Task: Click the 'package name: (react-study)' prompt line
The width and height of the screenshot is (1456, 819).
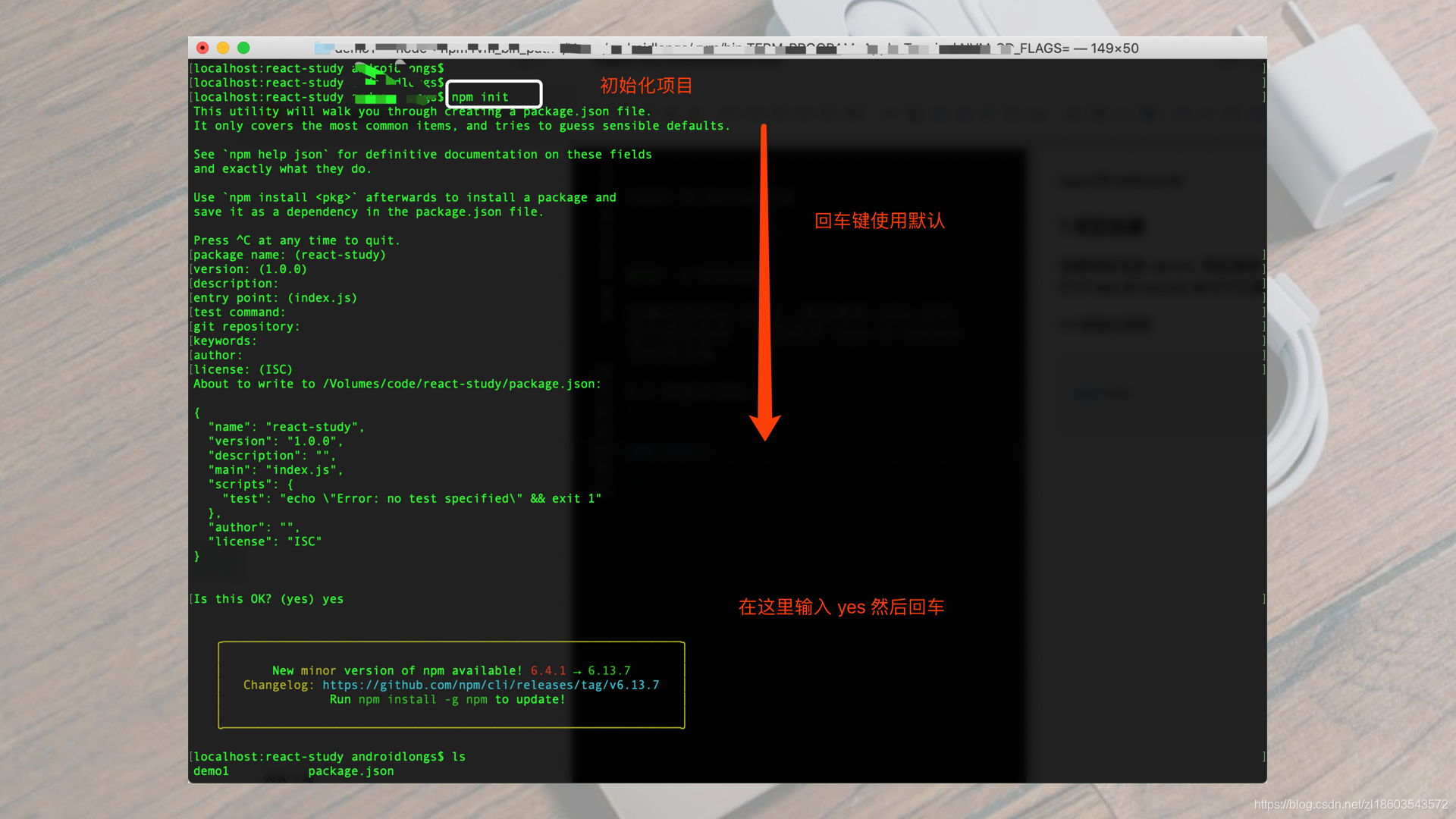Action: [x=290, y=255]
